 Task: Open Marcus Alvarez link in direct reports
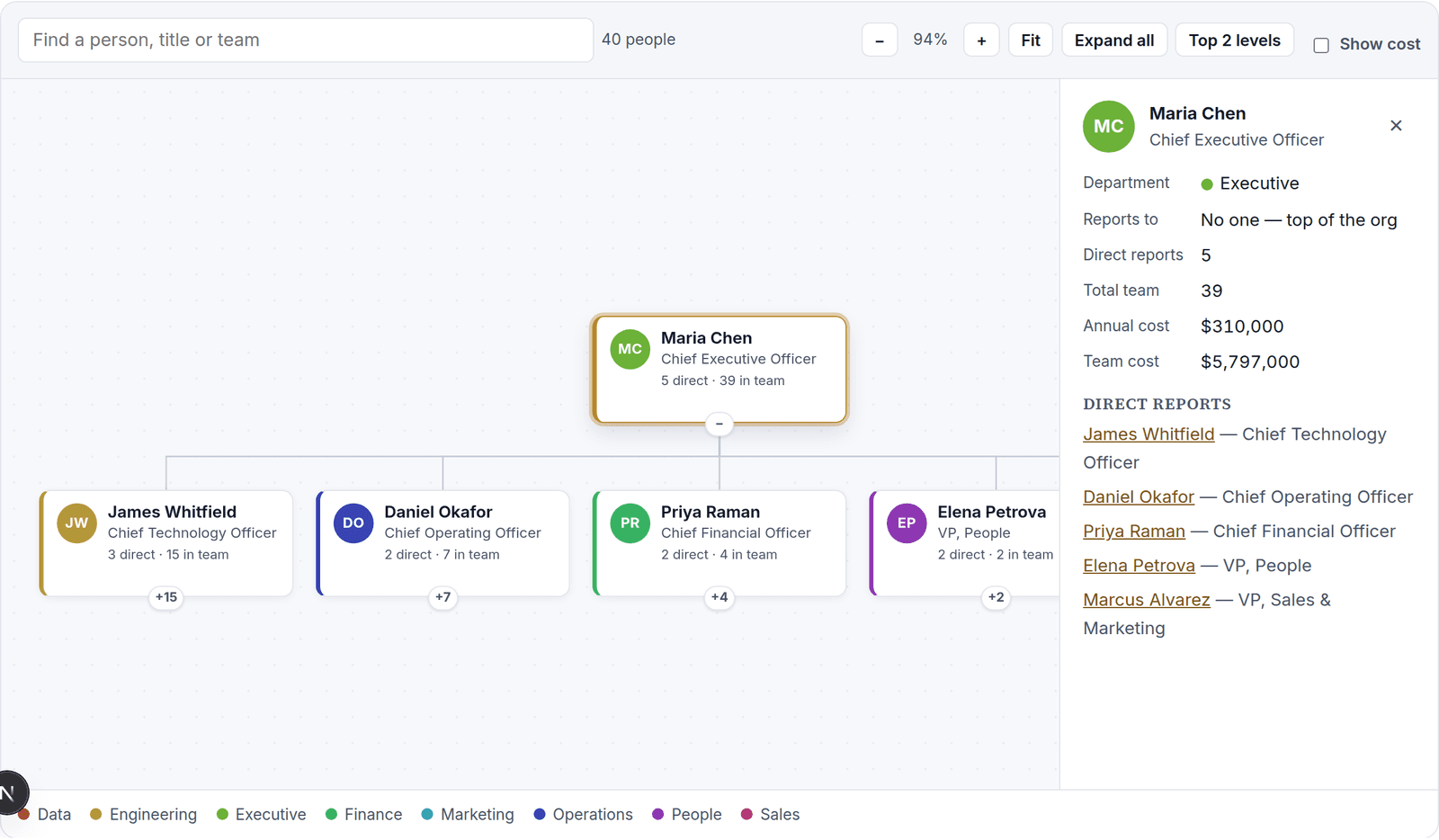(1147, 600)
